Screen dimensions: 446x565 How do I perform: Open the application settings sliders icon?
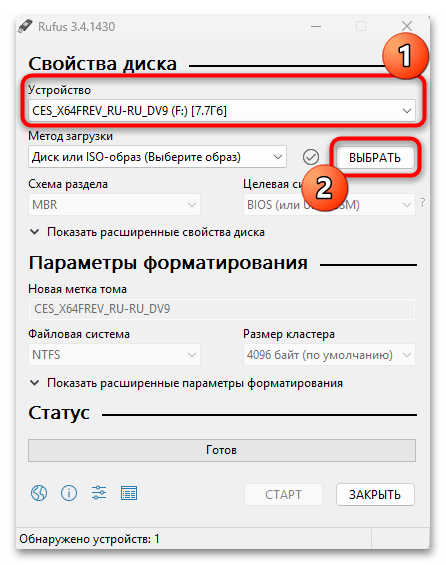[x=99, y=493]
